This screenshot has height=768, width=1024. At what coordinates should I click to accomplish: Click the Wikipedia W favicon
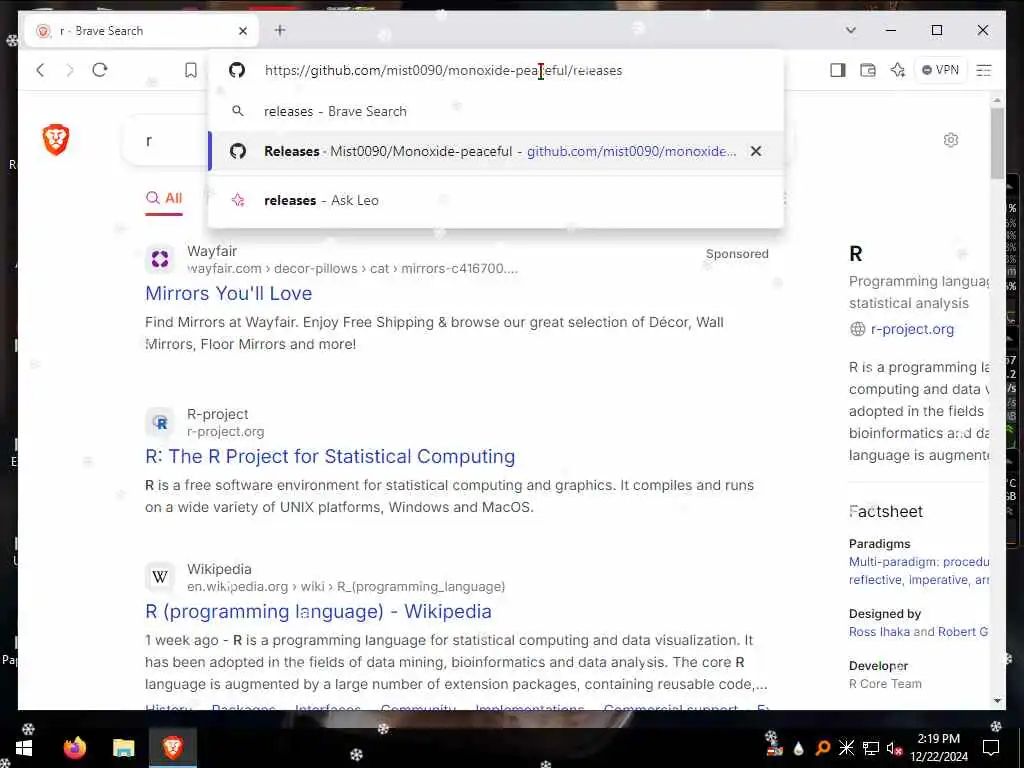pos(160,577)
